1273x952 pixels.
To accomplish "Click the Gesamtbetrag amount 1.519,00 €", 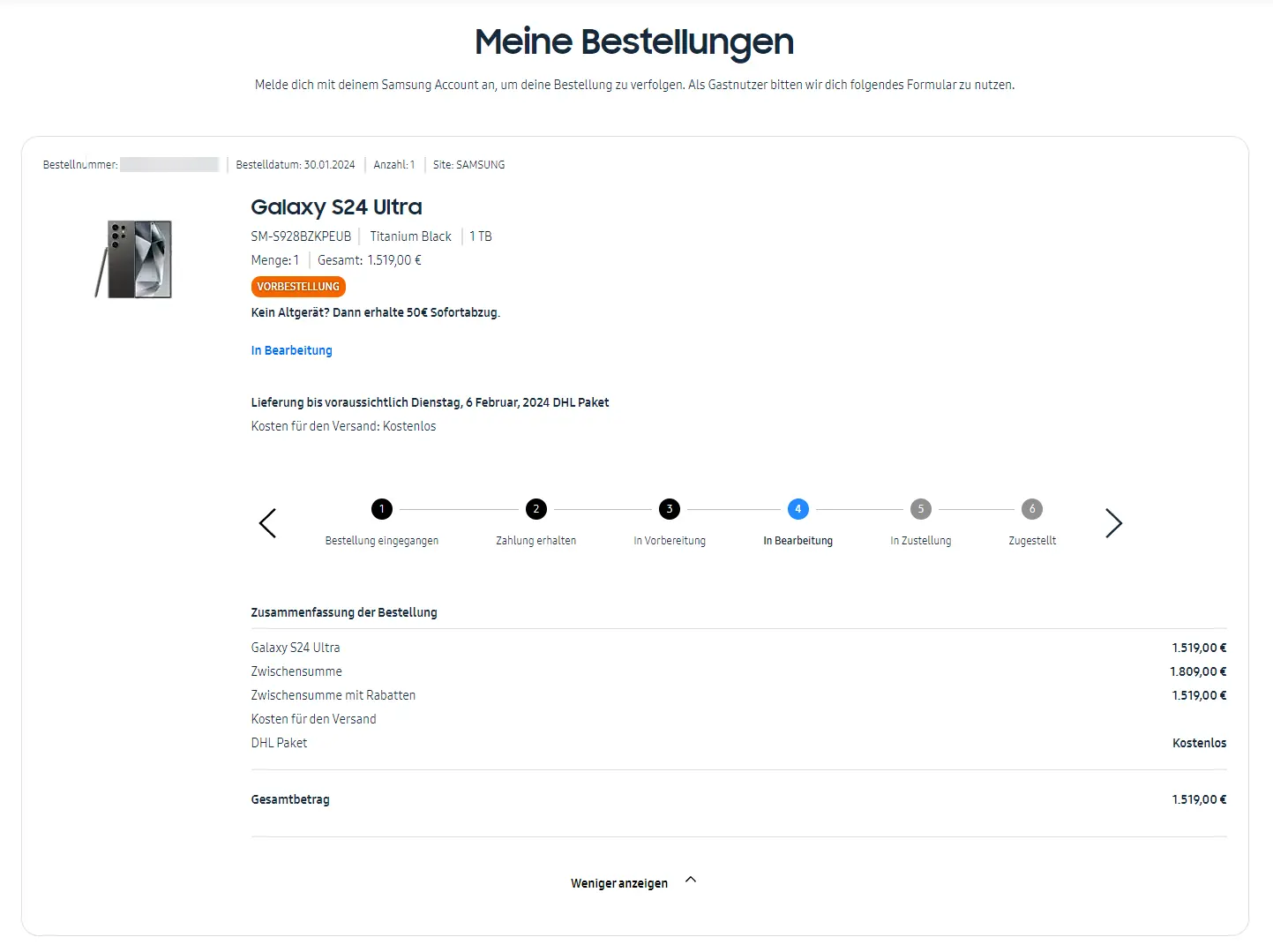I will coord(1199,799).
